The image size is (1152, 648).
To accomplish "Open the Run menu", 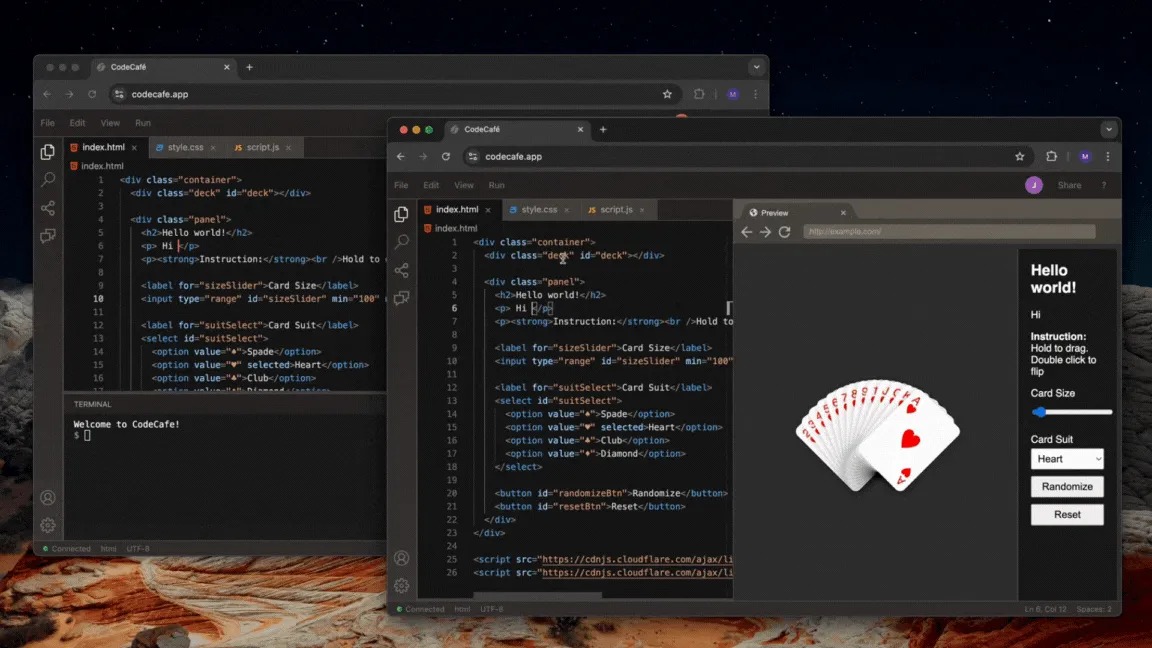I will click(x=497, y=185).
